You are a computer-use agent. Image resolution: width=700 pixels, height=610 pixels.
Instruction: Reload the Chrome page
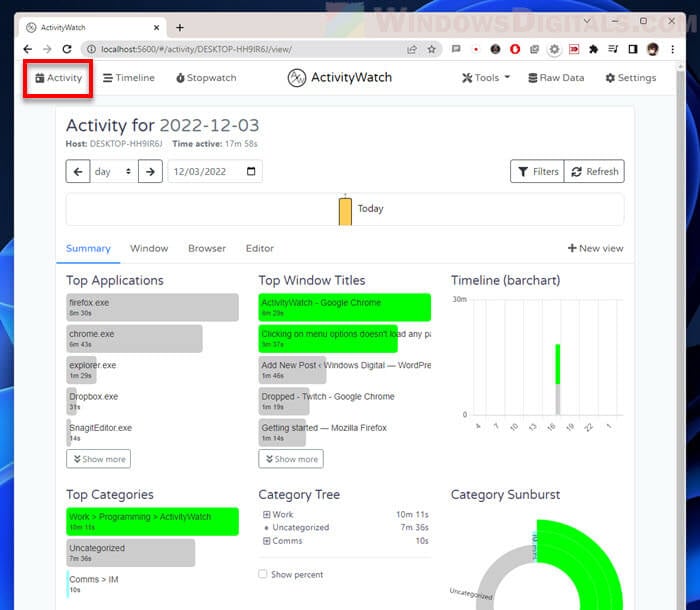(x=67, y=49)
